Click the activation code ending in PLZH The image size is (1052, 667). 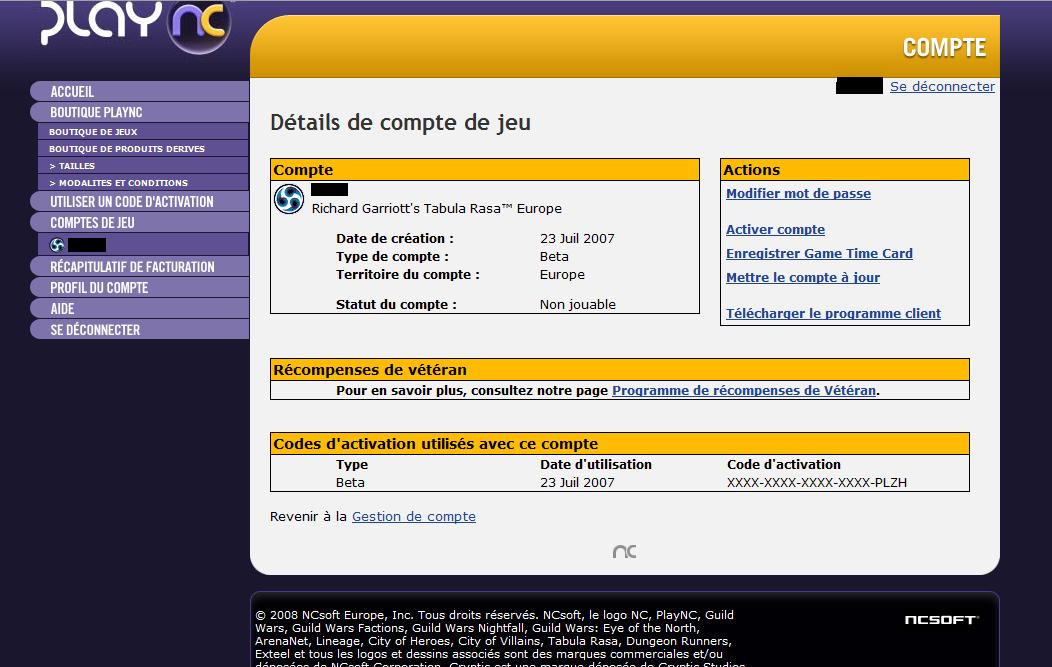click(817, 482)
